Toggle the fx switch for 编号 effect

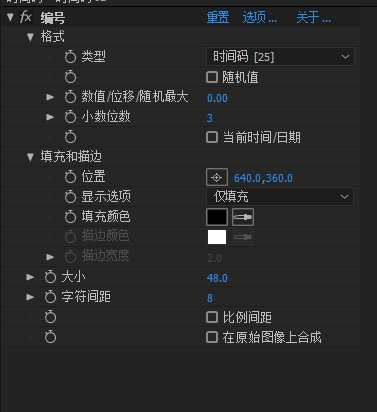[26, 17]
